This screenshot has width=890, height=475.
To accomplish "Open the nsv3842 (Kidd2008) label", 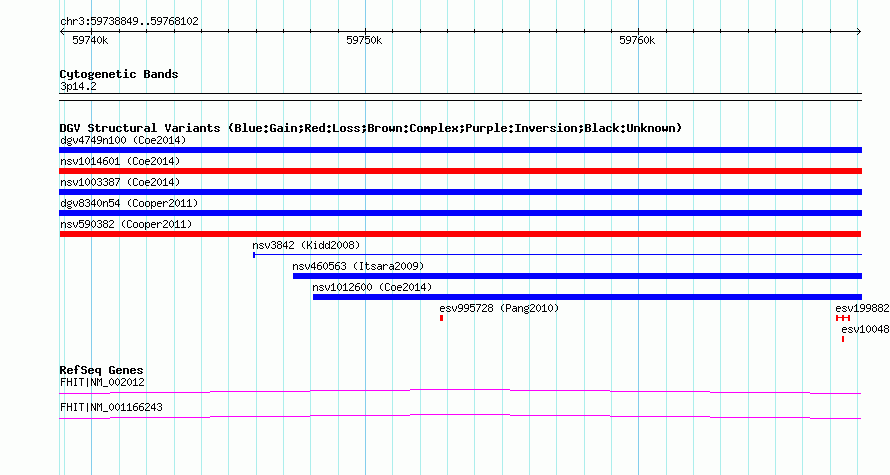I will click(x=306, y=245).
